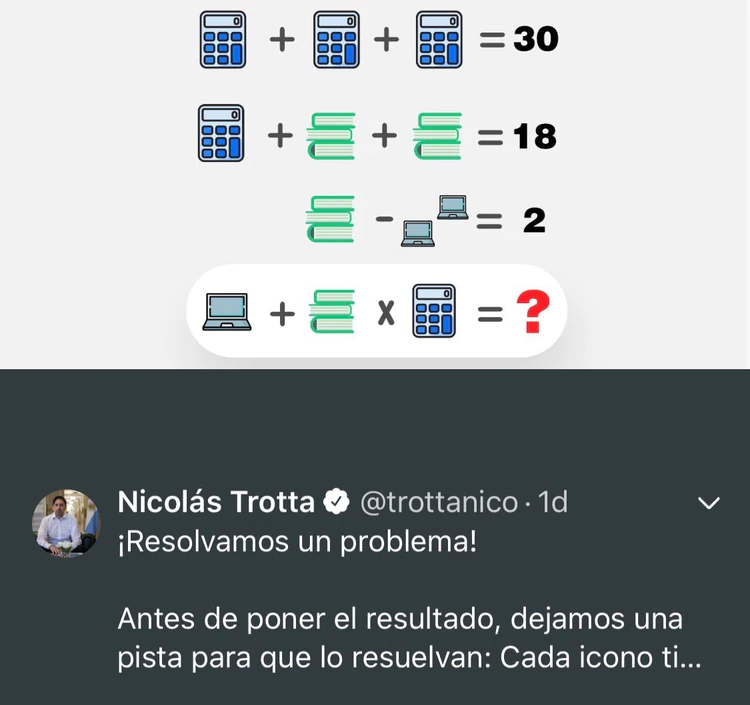Click the calculator in the highlighted final equation
Screen dimensions: 750x705
[435, 312]
